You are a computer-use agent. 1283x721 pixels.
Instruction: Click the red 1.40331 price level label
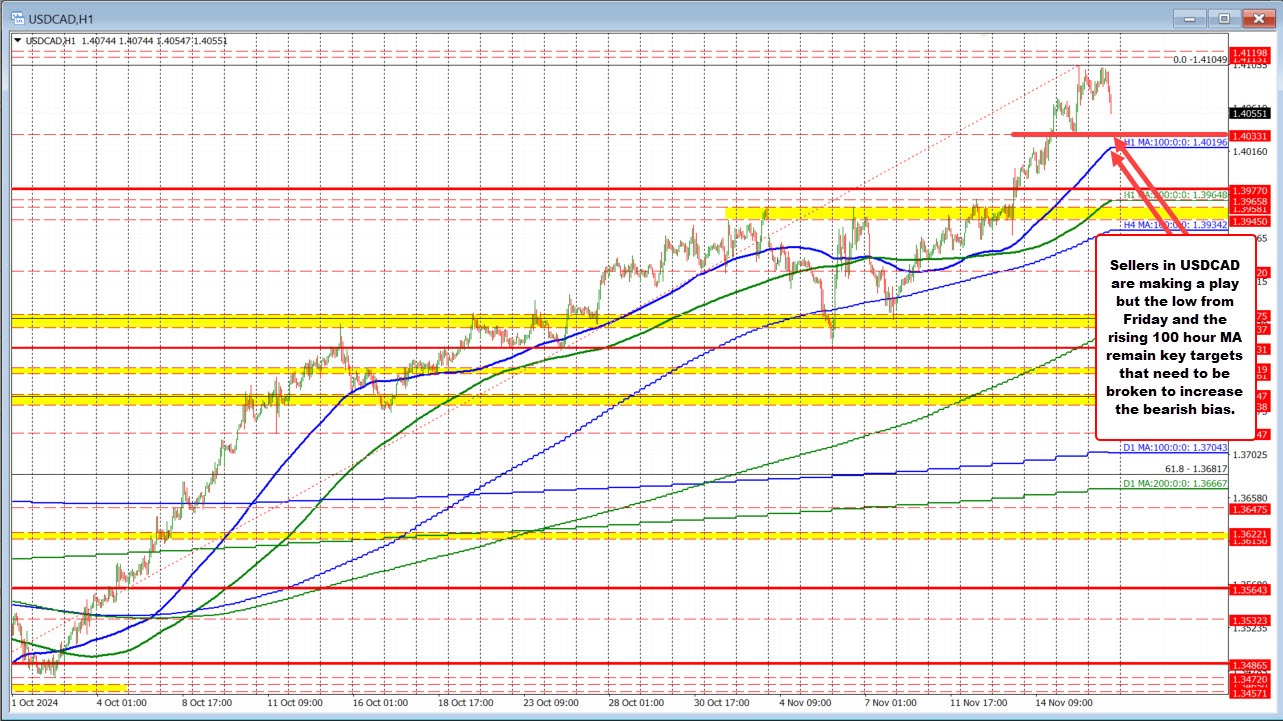1252,133
